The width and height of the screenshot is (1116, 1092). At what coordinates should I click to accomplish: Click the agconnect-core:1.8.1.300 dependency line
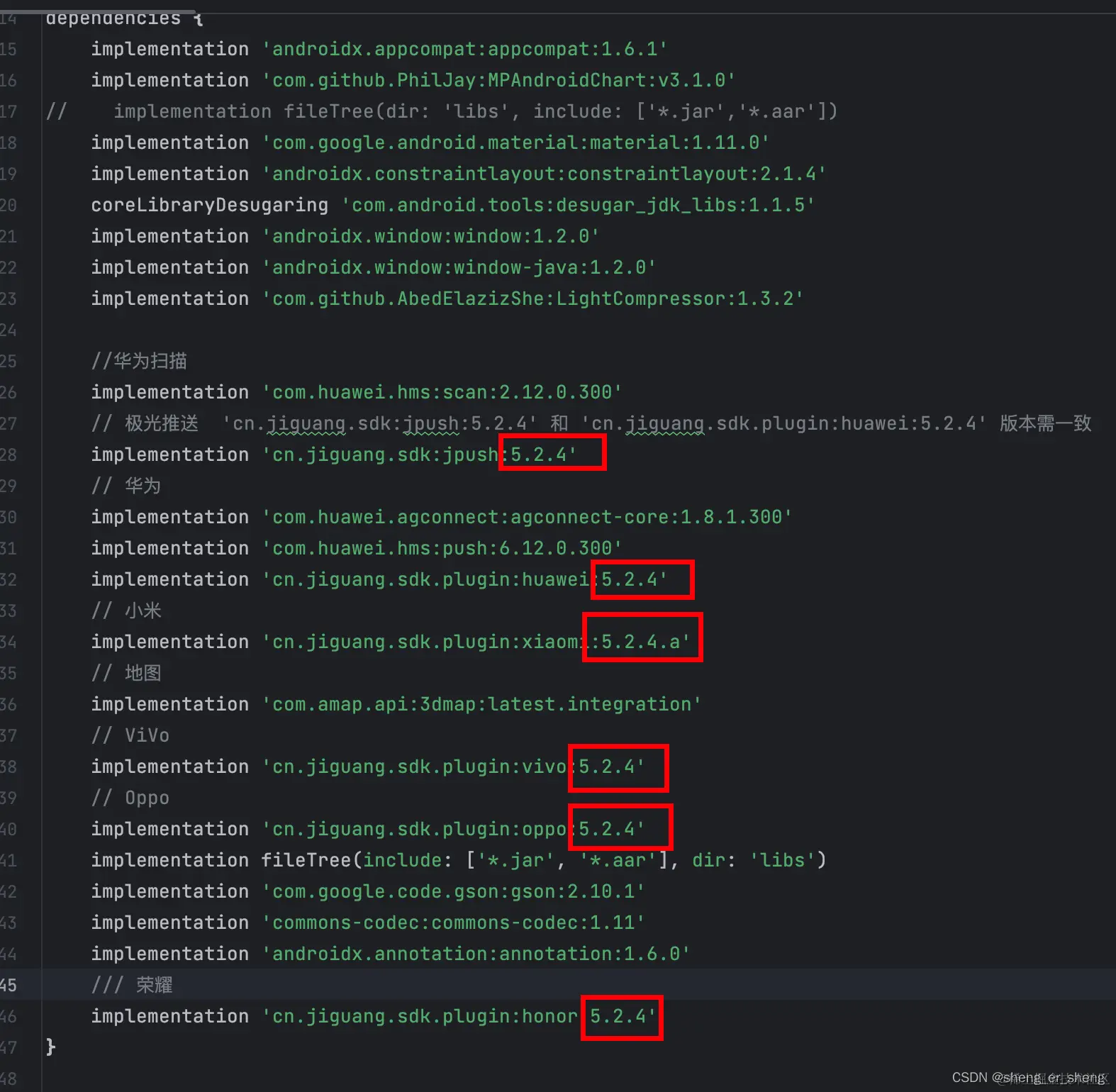pos(442,517)
